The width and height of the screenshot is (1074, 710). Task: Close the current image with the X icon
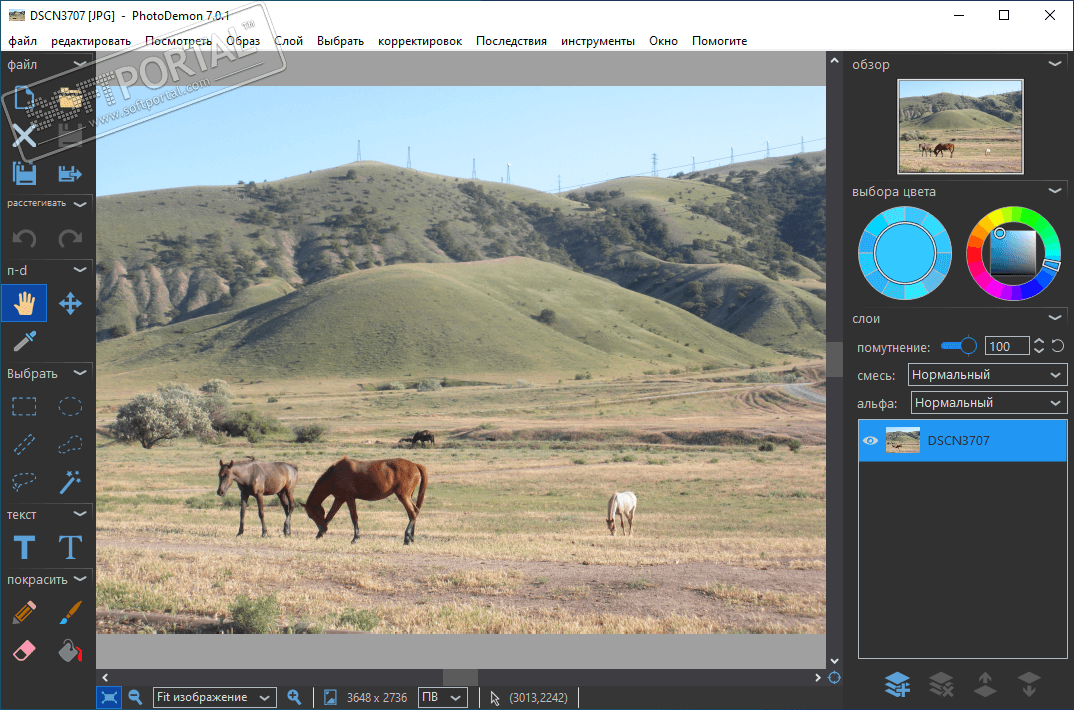coord(24,136)
